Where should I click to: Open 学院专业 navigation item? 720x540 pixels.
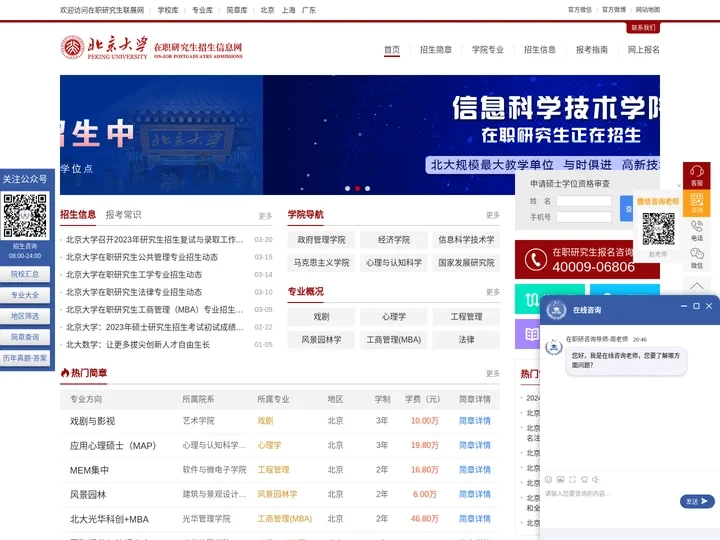[488, 50]
